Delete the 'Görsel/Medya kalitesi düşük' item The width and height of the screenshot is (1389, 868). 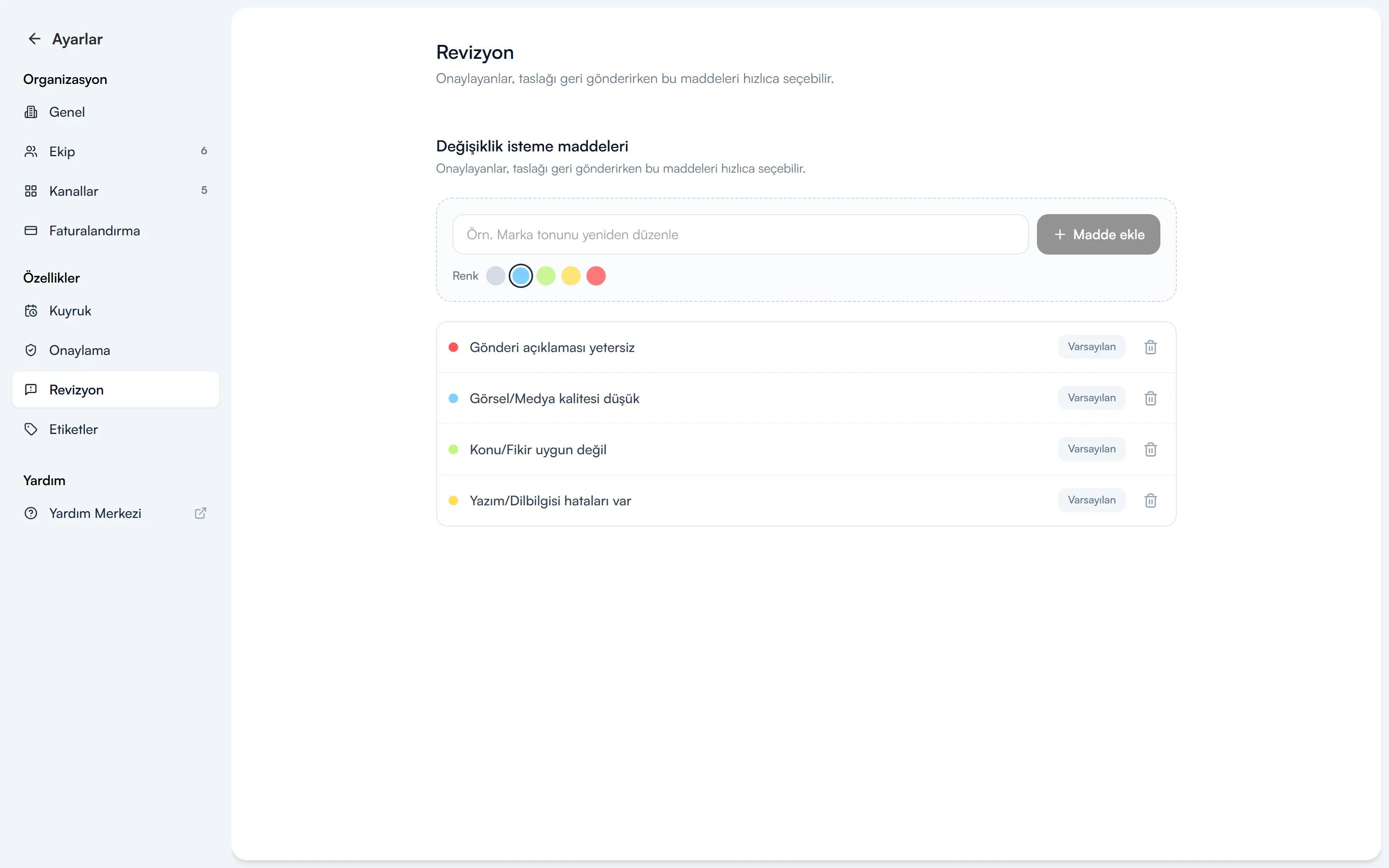(1150, 398)
